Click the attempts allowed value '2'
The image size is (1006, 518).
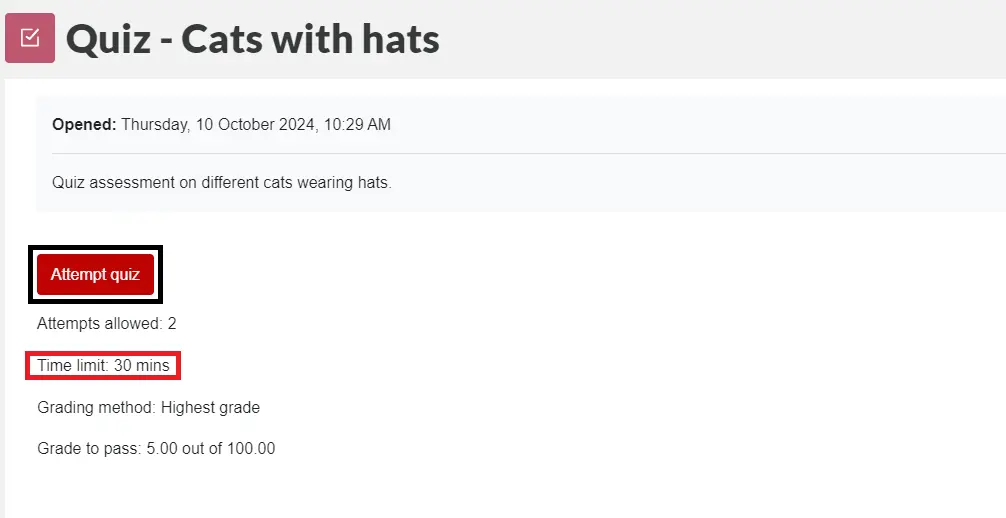pyautogui.click(x=172, y=324)
